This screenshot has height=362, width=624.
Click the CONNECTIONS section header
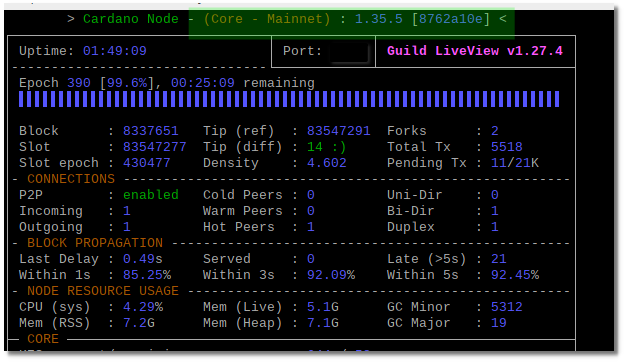click(x=71, y=179)
